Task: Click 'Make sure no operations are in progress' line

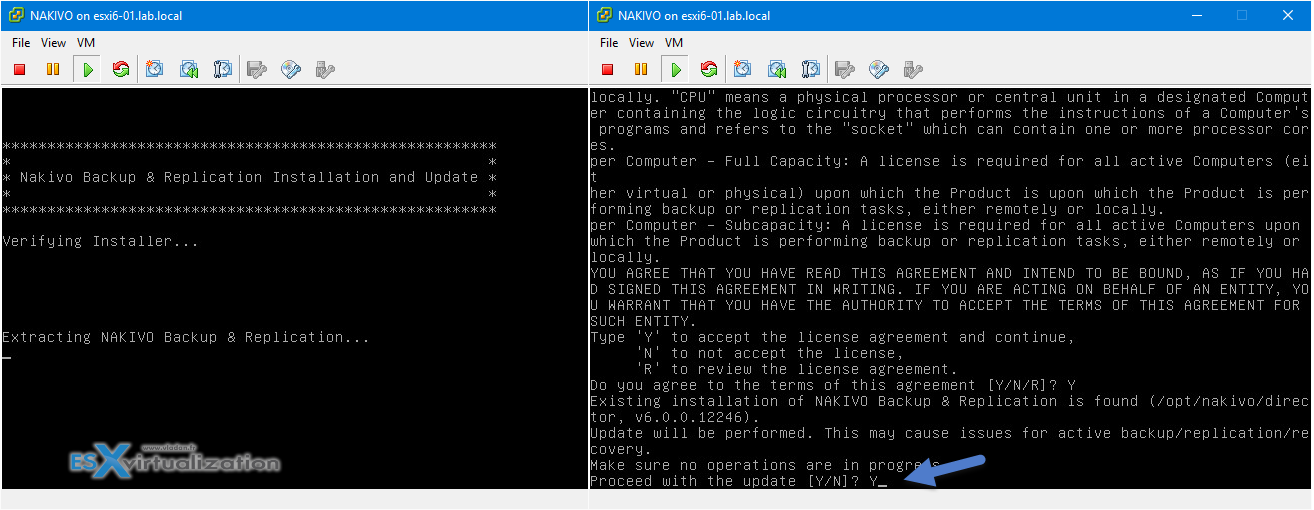Action: point(765,465)
